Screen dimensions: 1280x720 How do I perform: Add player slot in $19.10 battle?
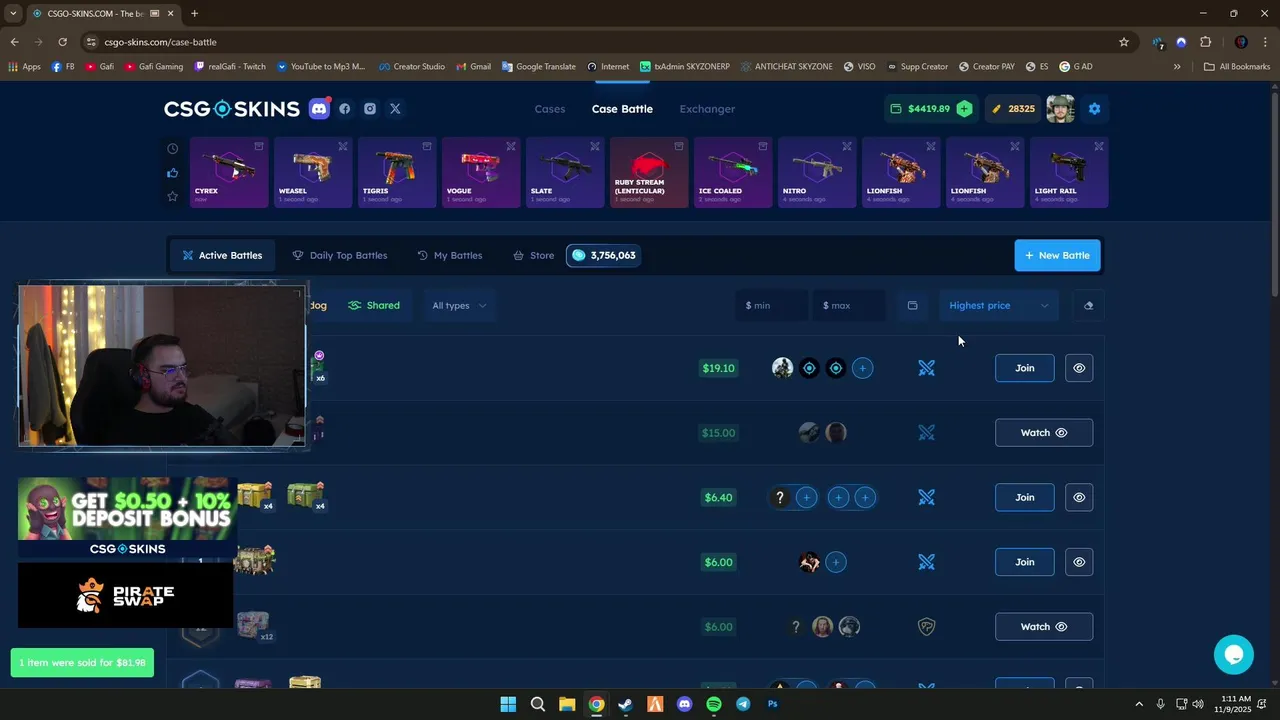pos(863,368)
